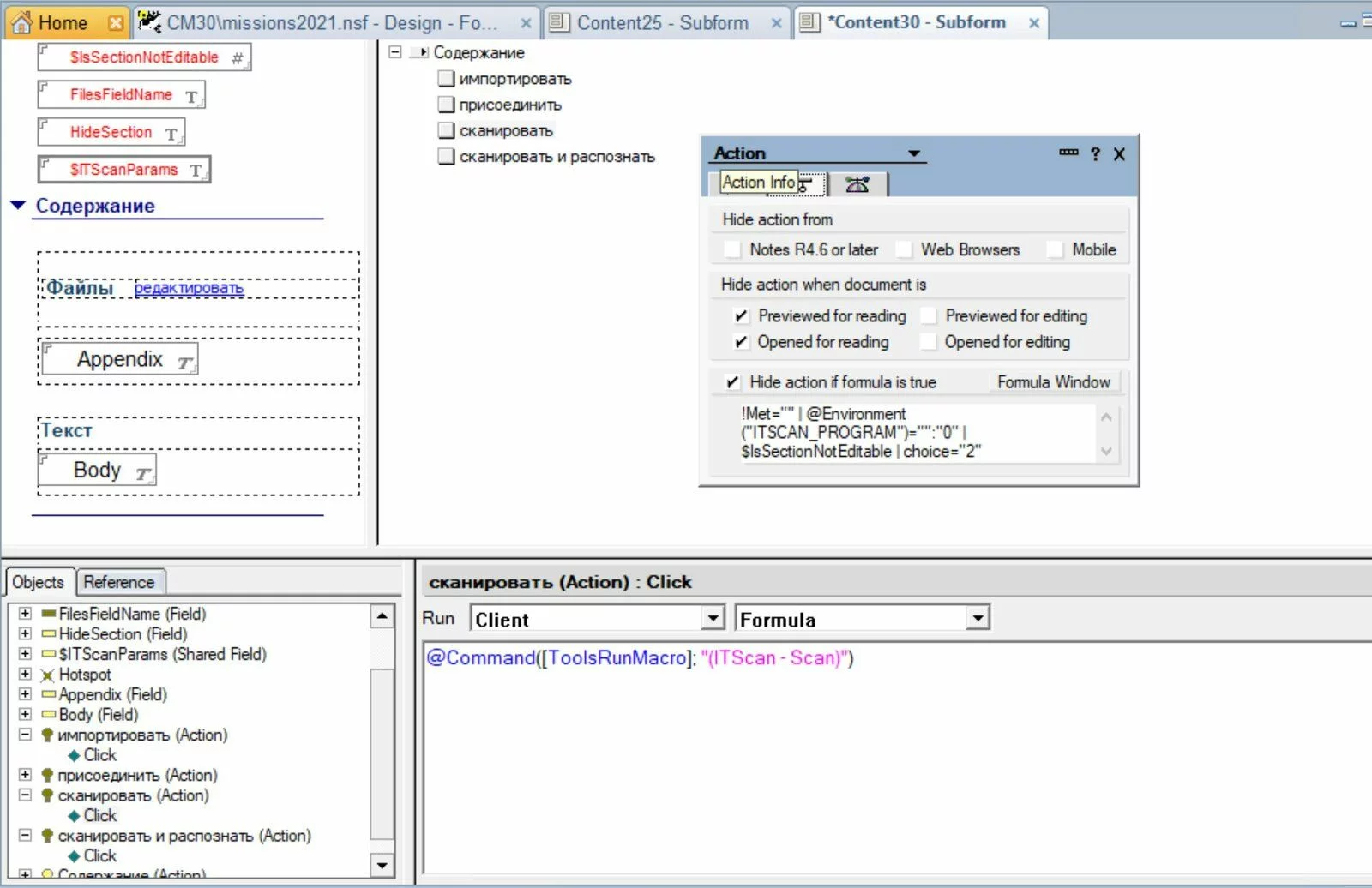Viewport: 1372px width, 888px height.
Task: Click the field icon beside Body (Field)
Action: click(x=49, y=715)
